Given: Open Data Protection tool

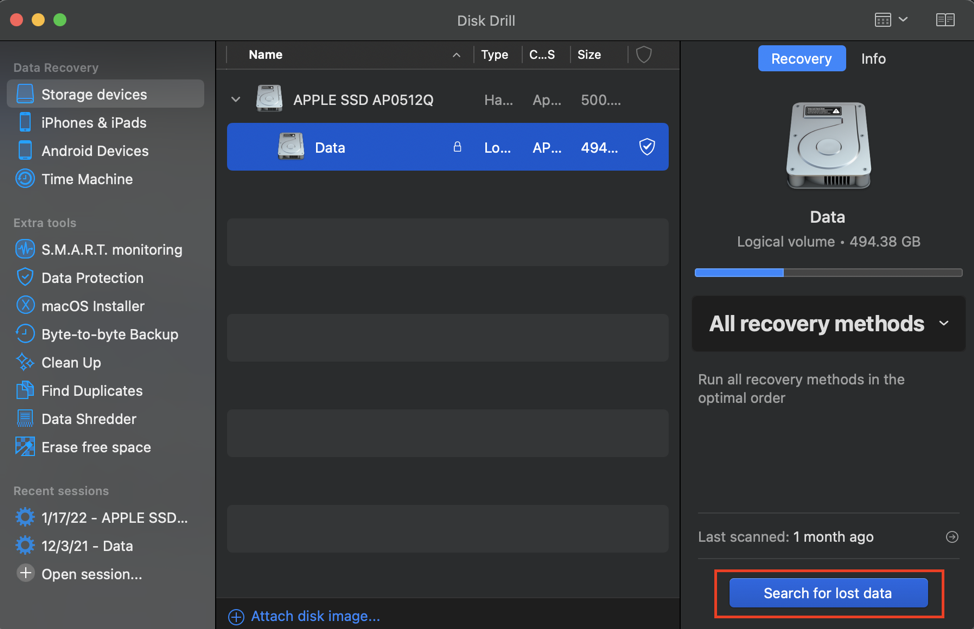Looking at the screenshot, I should (92, 278).
